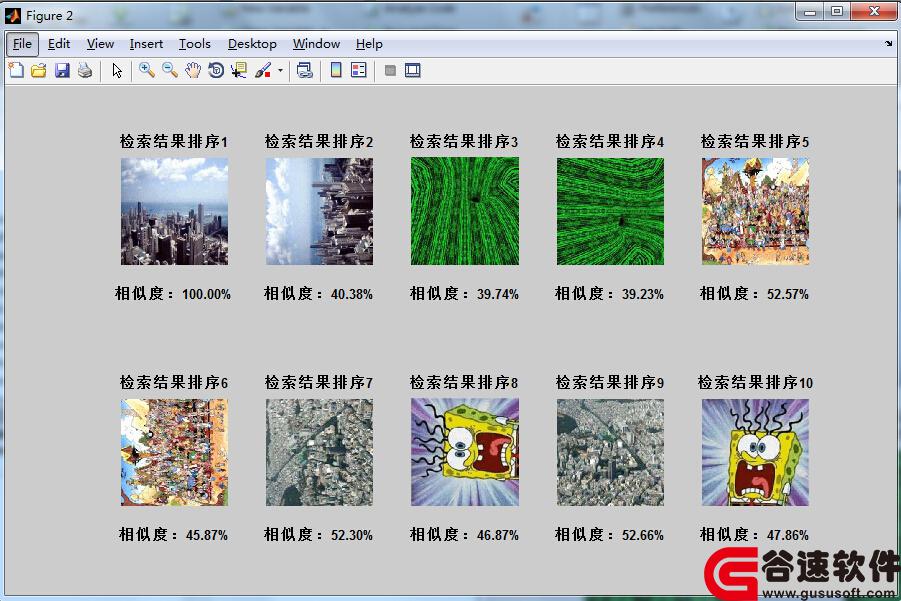Click the Hide Plot Tools icon
Screen dimensions: 901x601
pos(390,71)
